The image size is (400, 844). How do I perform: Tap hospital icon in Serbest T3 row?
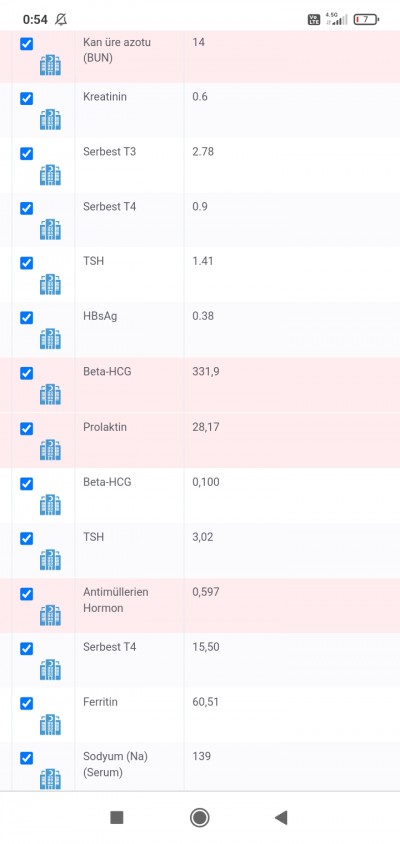[50, 175]
